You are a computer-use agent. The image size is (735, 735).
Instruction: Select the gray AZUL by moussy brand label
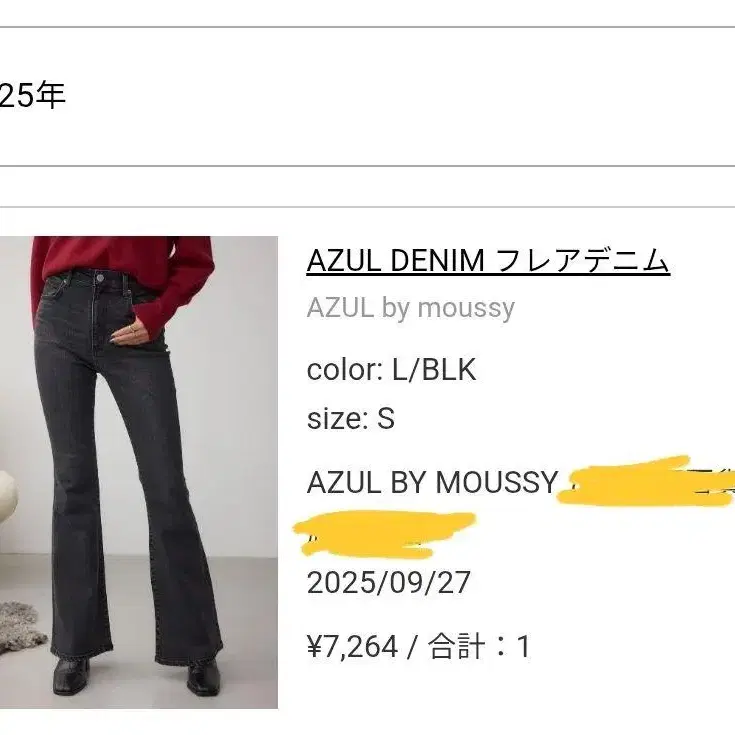[x=411, y=308]
